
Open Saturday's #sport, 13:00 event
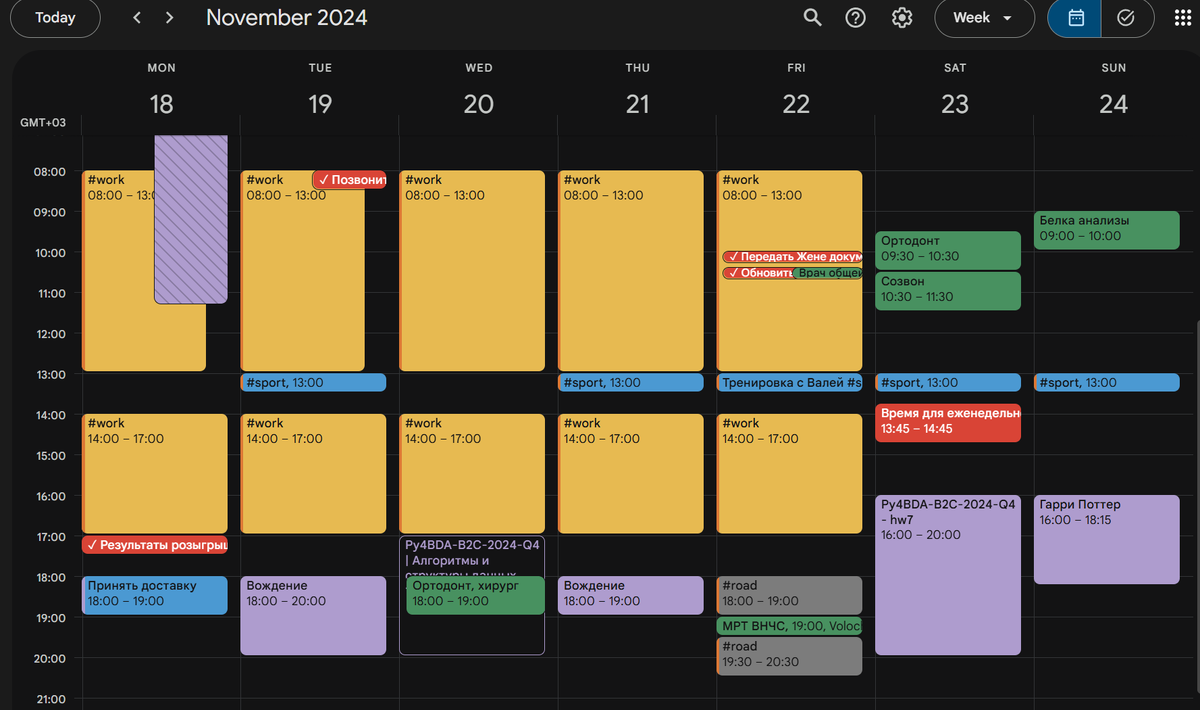pos(948,382)
